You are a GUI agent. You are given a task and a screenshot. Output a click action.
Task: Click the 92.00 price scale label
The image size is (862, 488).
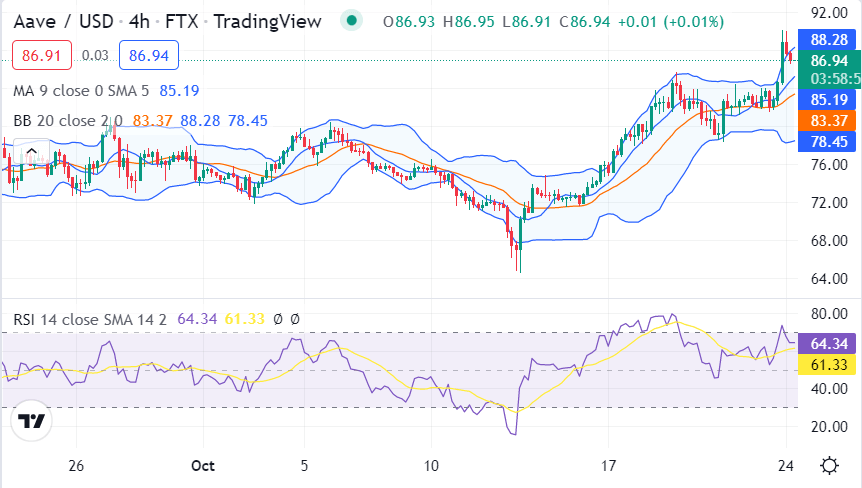coord(829,12)
